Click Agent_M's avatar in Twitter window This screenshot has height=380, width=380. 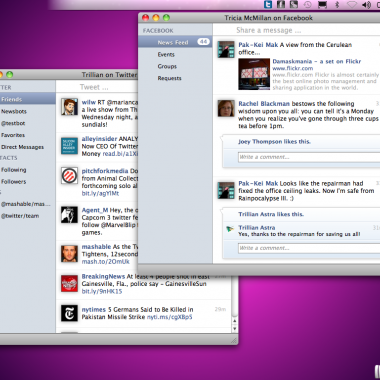[69, 215]
